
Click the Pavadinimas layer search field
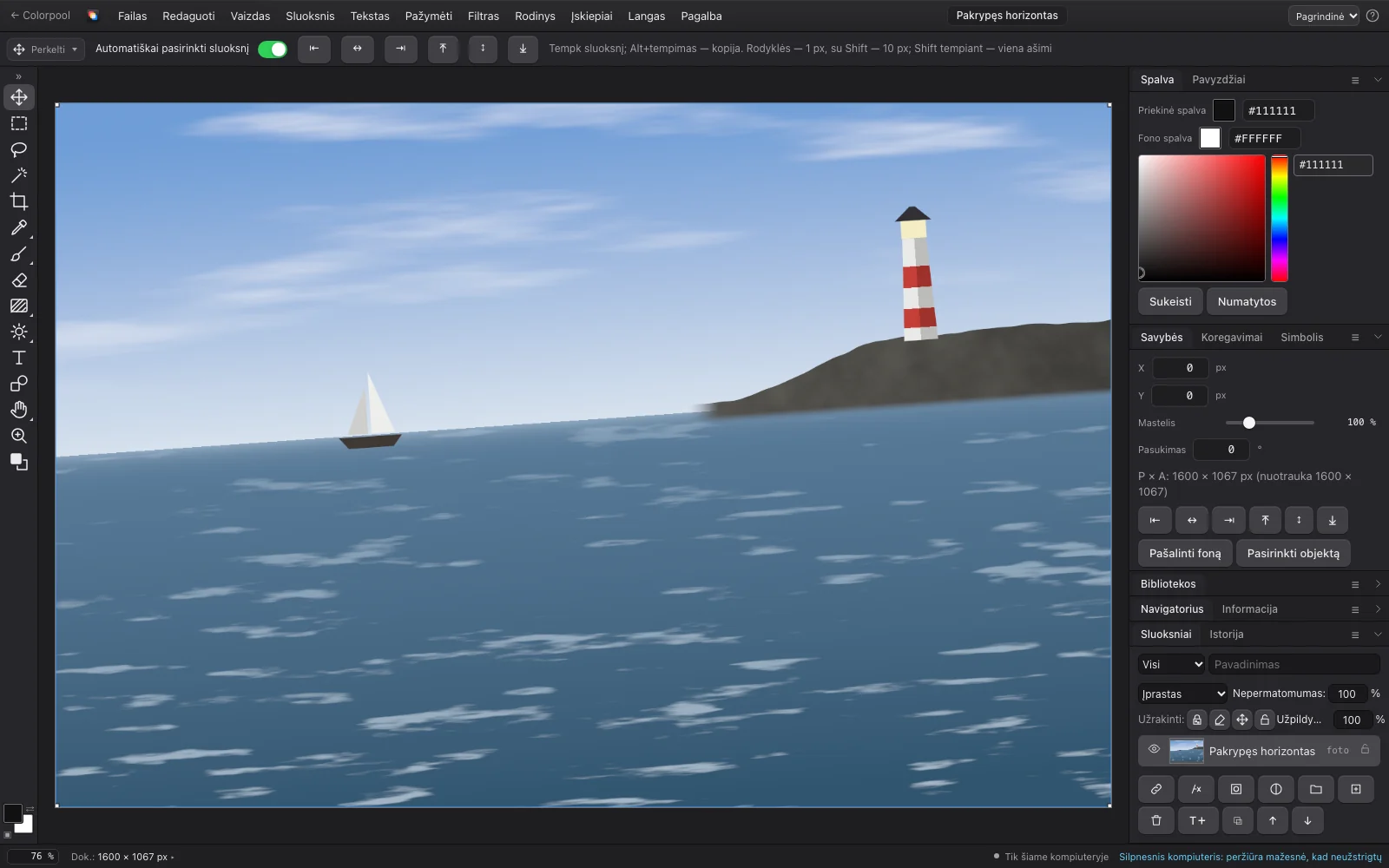[x=1294, y=665]
